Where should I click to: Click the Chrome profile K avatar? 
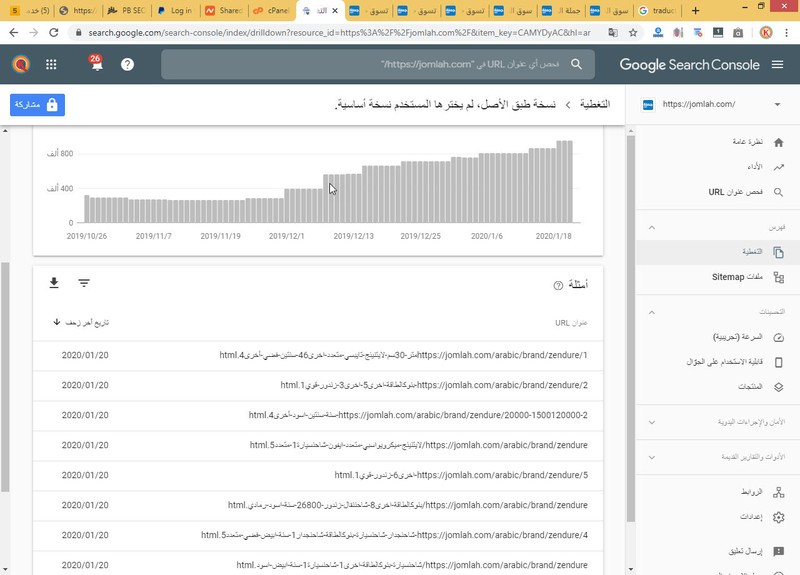(766, 33)
